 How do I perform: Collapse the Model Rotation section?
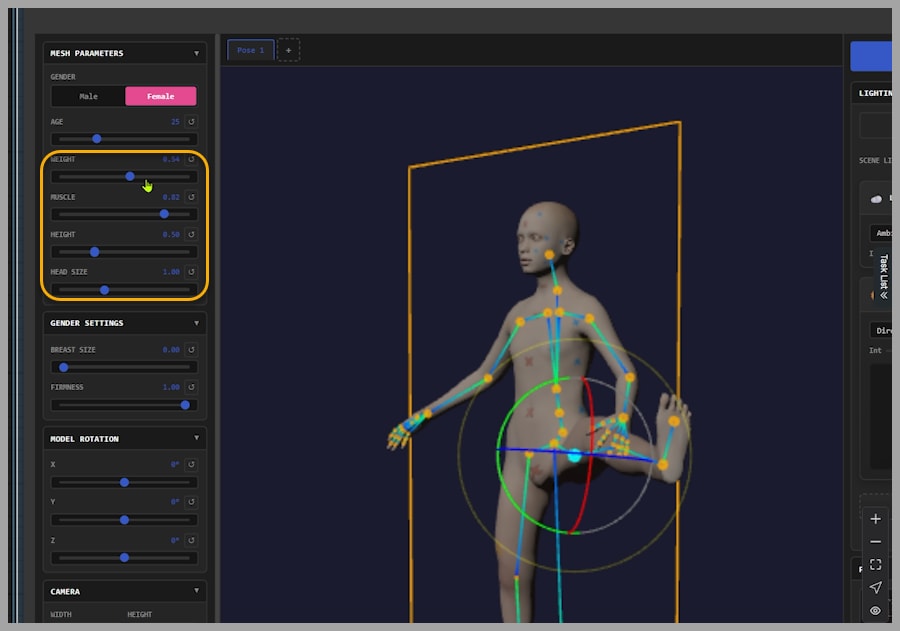196,438
